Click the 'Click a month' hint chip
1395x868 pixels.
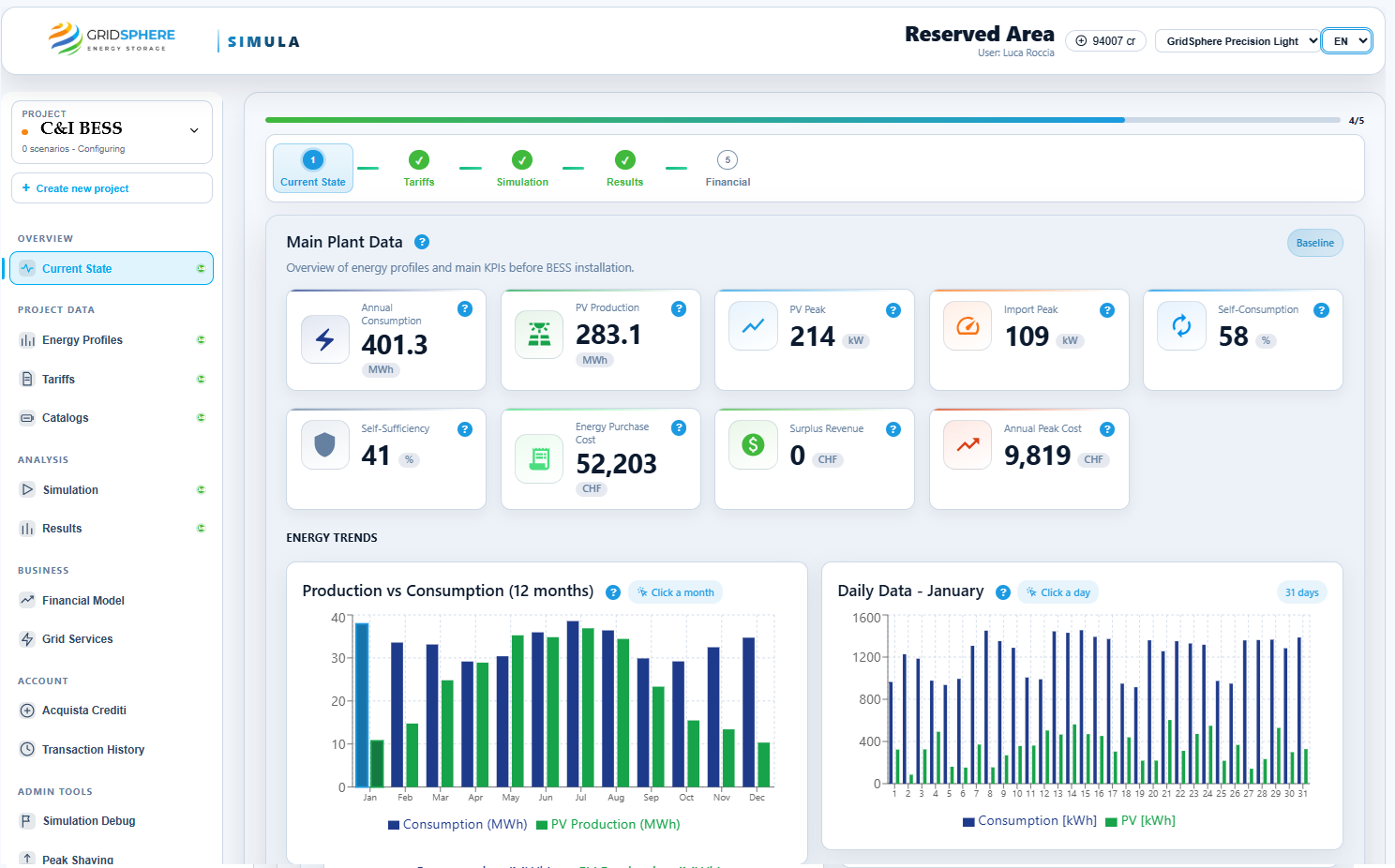(675, 592)
